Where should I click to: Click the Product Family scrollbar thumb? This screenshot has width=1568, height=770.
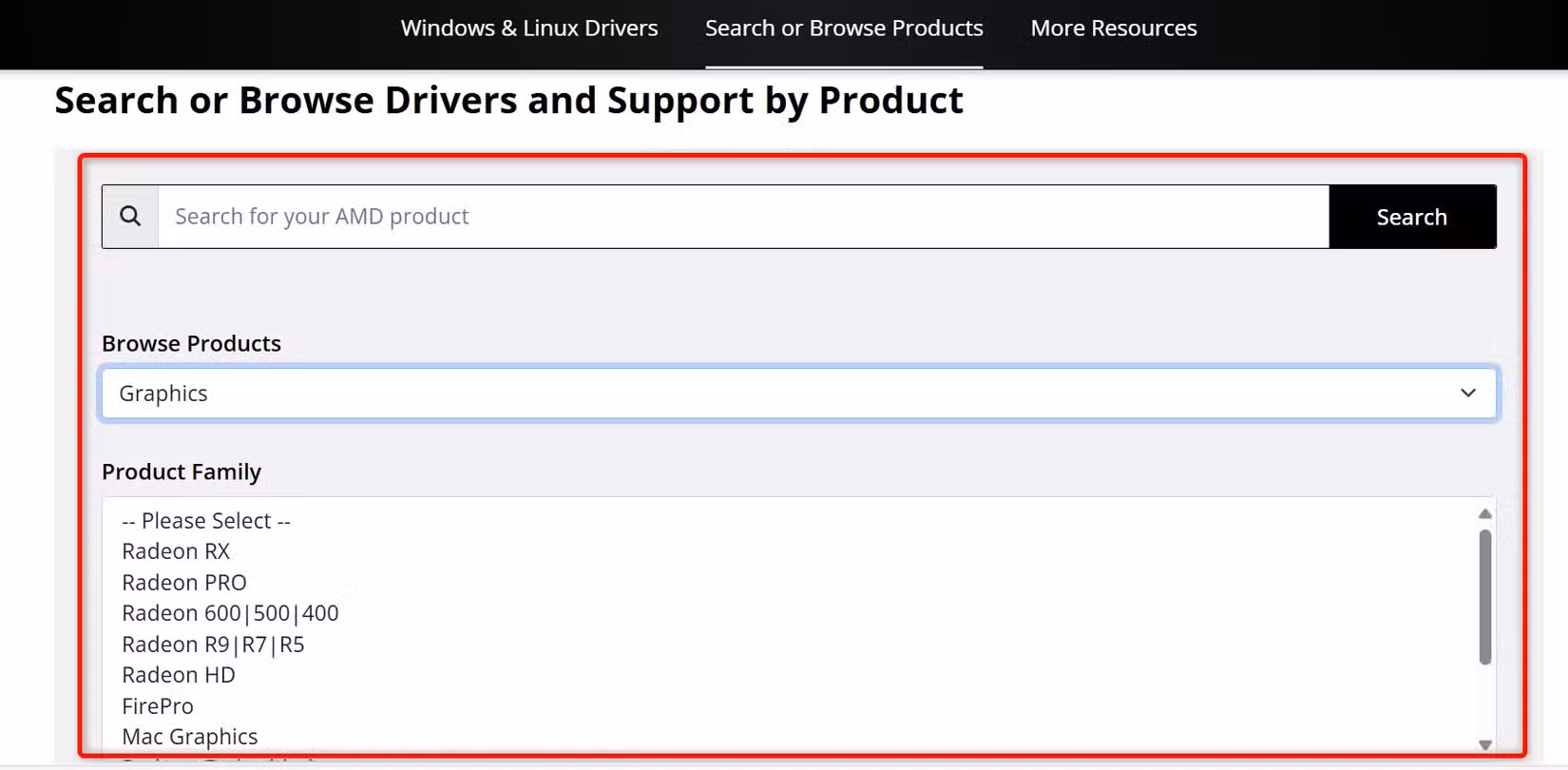(x=1485, y=597)
